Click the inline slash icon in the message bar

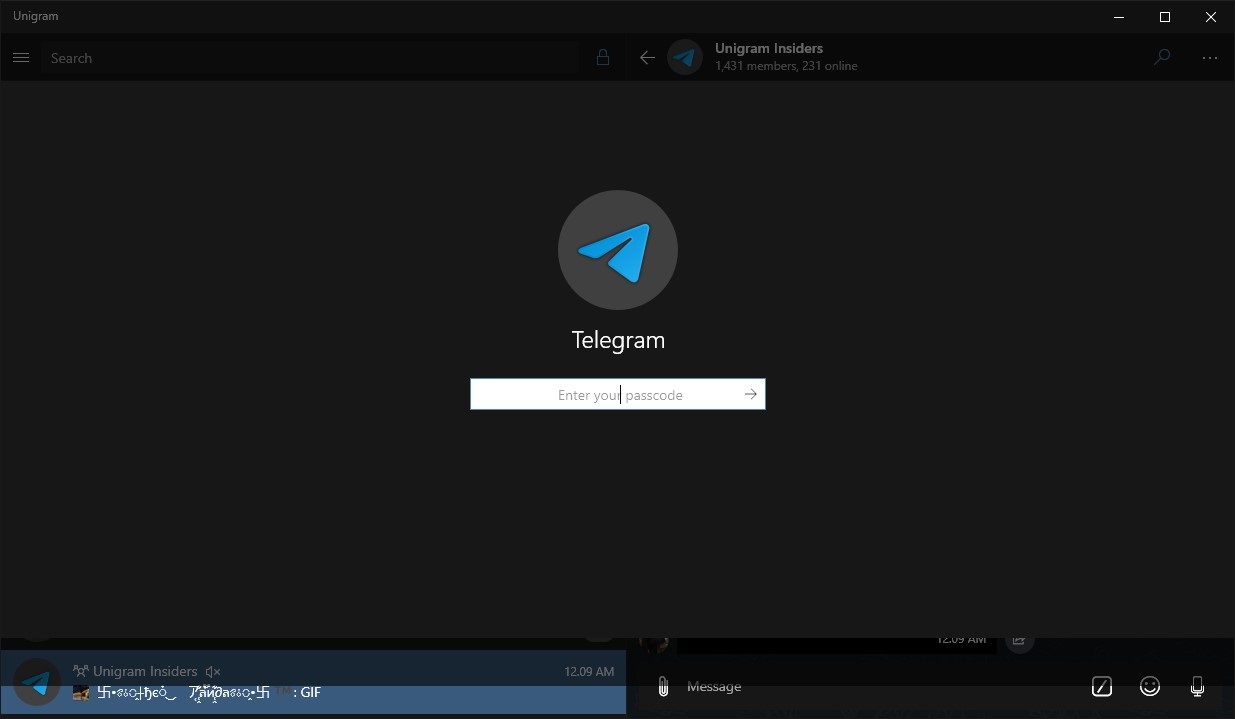pyautogui.click(x=1101, y=686)
